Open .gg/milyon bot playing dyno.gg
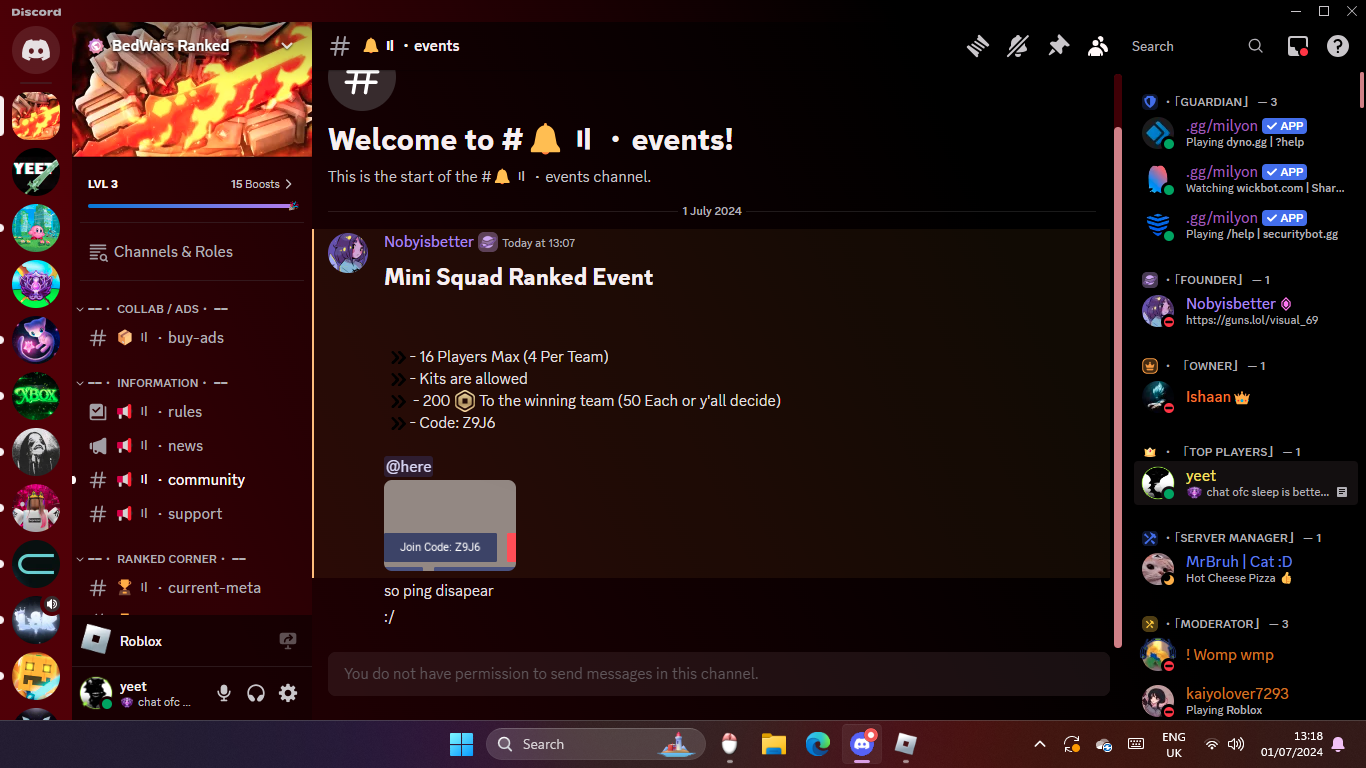1366x768 pixels. coord(1246,133)
